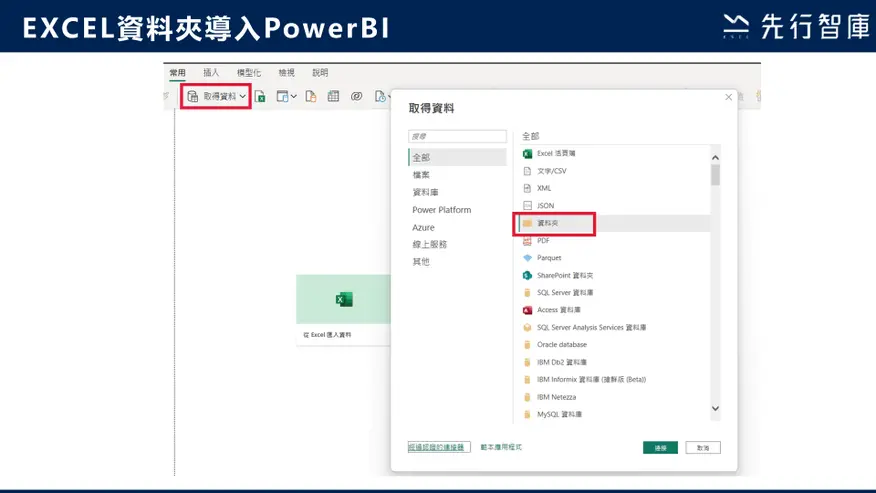
Task: Expand the data hub dropdown chevron
Action: (293, 97)
